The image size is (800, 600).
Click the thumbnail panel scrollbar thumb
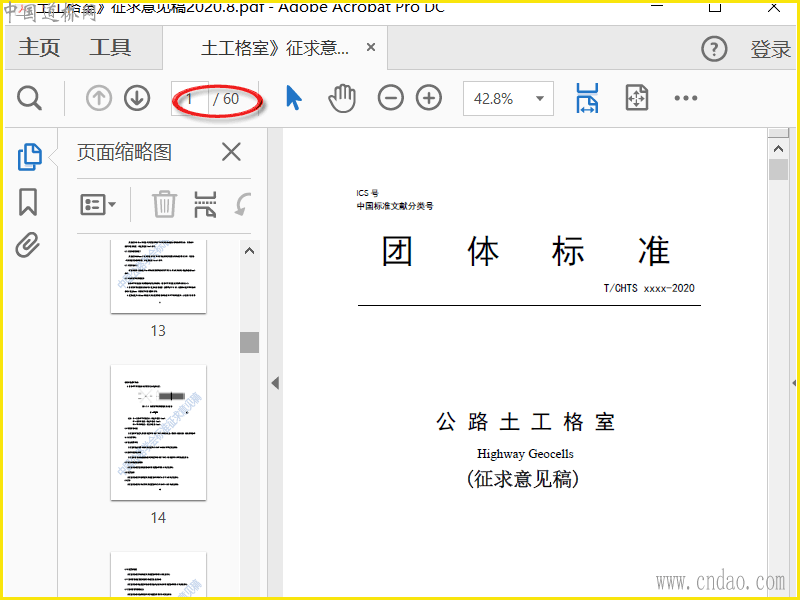(249, 342)
